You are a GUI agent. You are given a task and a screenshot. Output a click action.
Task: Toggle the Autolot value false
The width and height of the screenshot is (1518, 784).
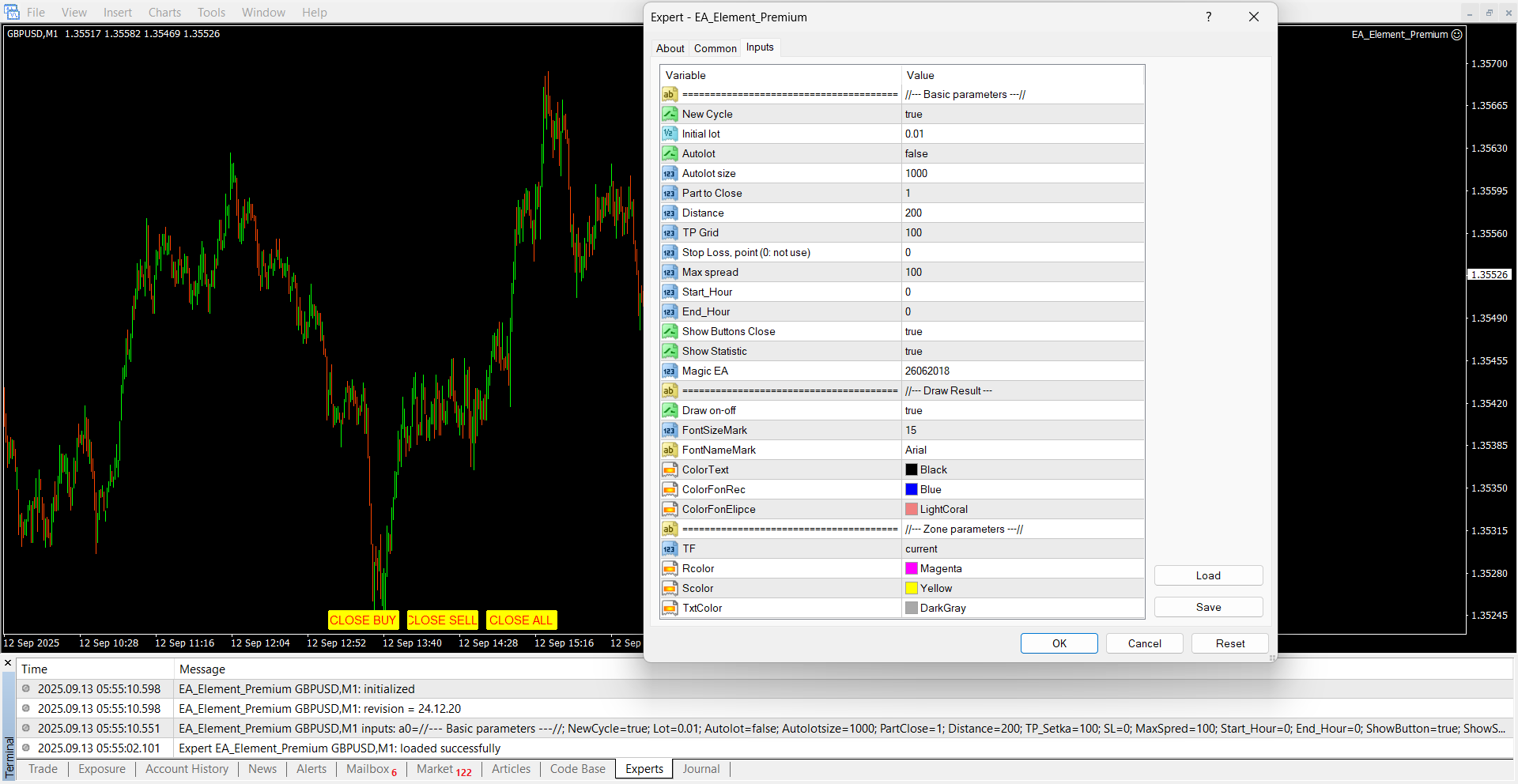coord(916,153)
